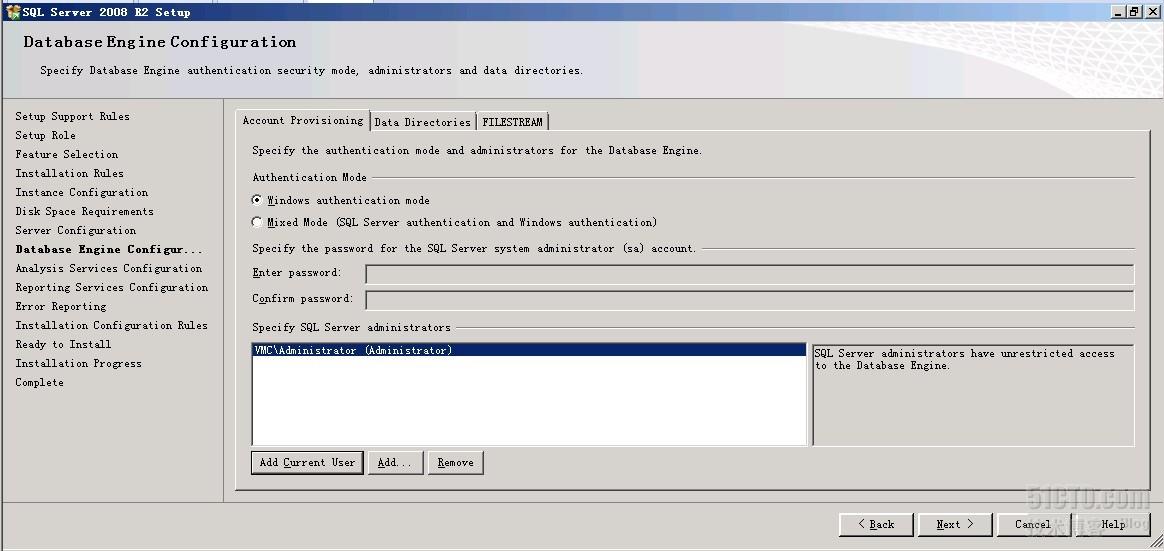Focus the Enter password field
The height and width of the screenshot is (551, 1164).
750,274
